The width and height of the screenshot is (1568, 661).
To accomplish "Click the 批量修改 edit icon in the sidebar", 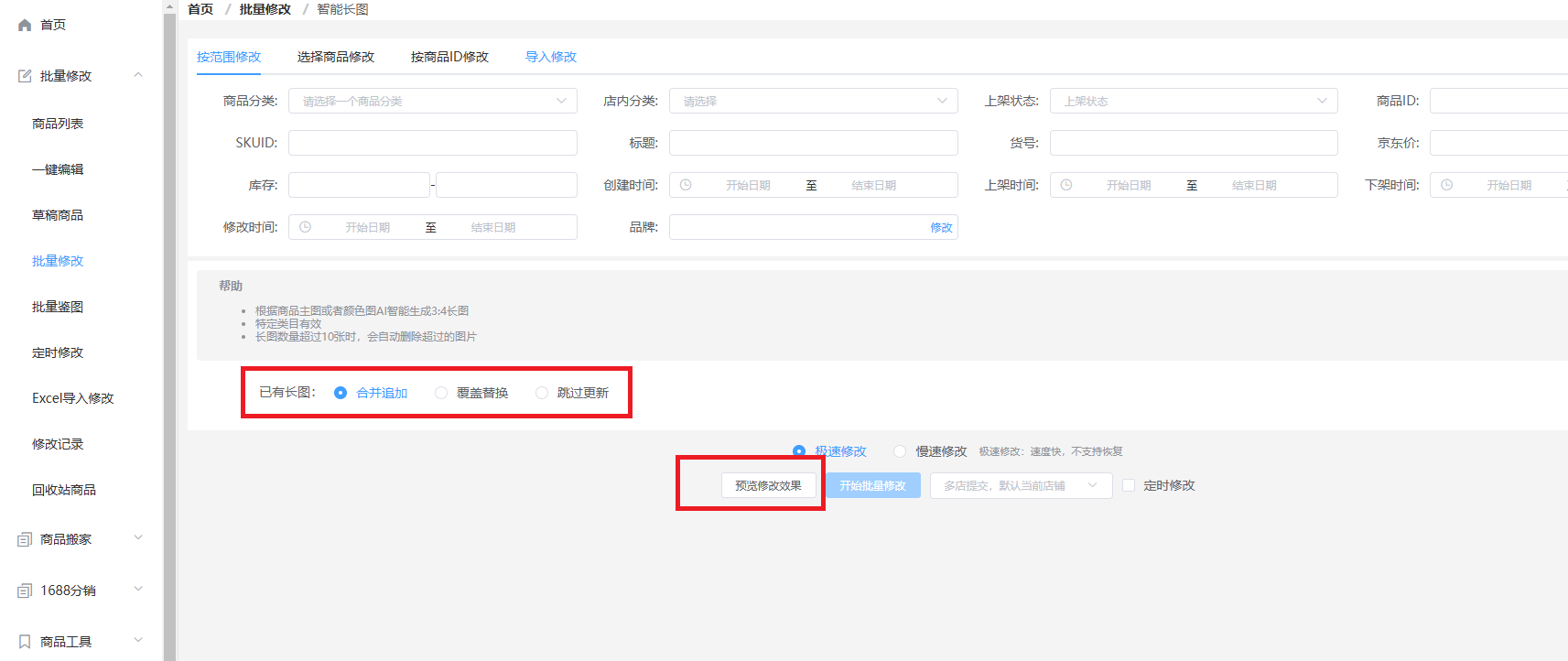I will point(25,76).
